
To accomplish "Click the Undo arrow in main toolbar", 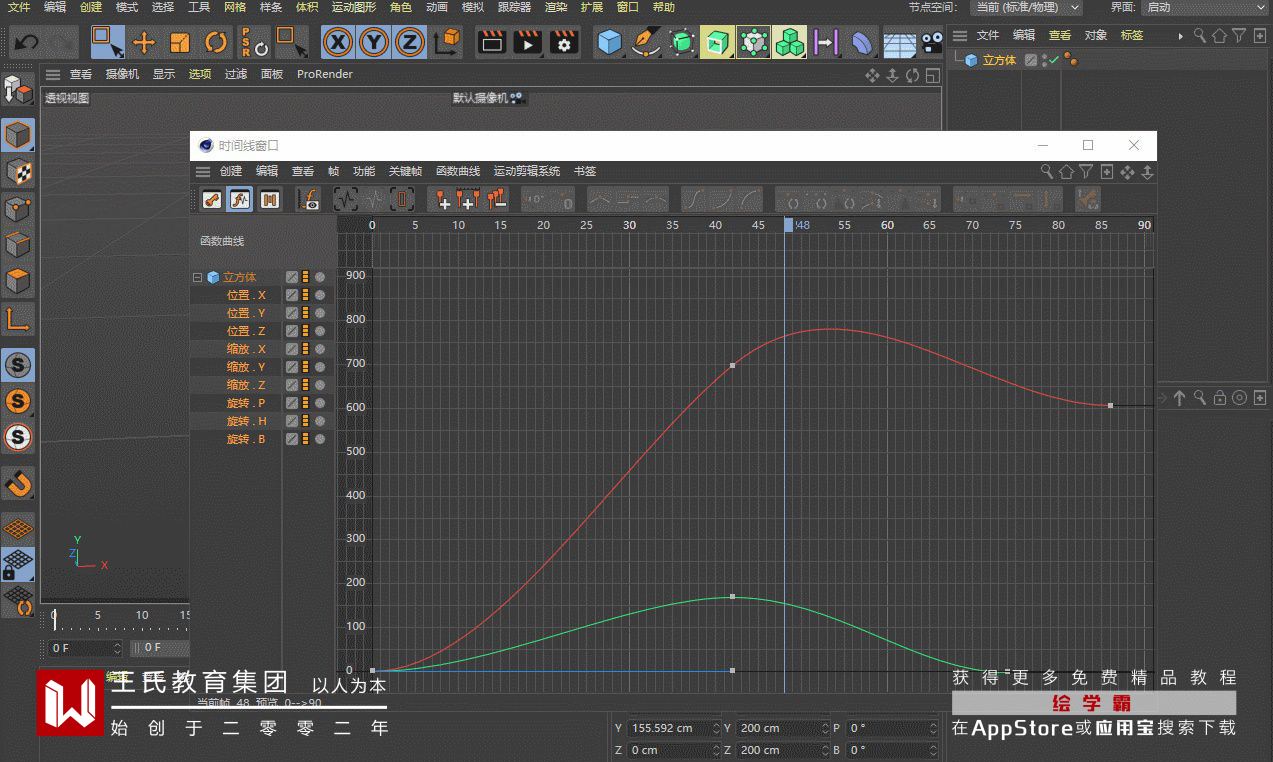I will pos(26,43).
